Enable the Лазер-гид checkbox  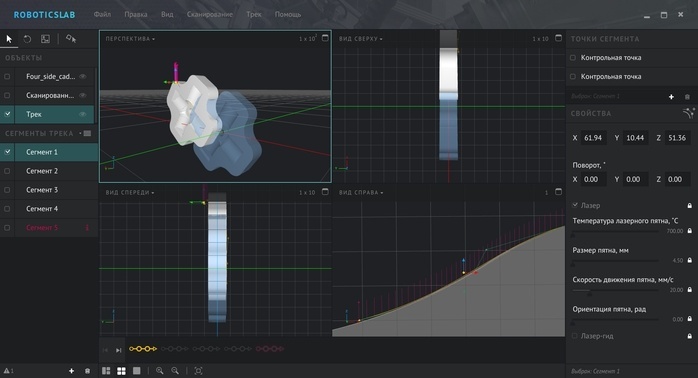(575, 336)
